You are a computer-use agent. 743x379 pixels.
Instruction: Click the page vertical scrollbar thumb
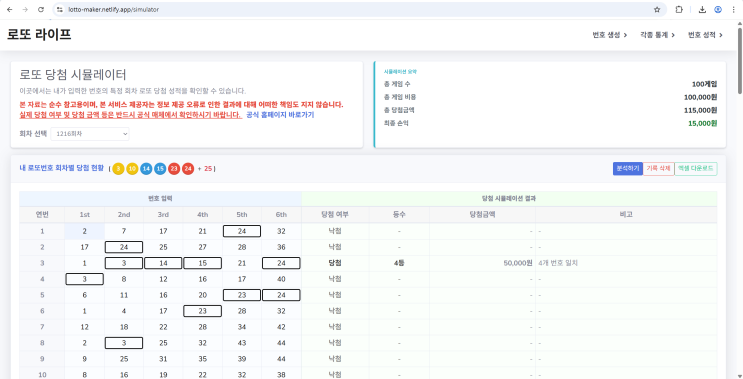[740, 60]
